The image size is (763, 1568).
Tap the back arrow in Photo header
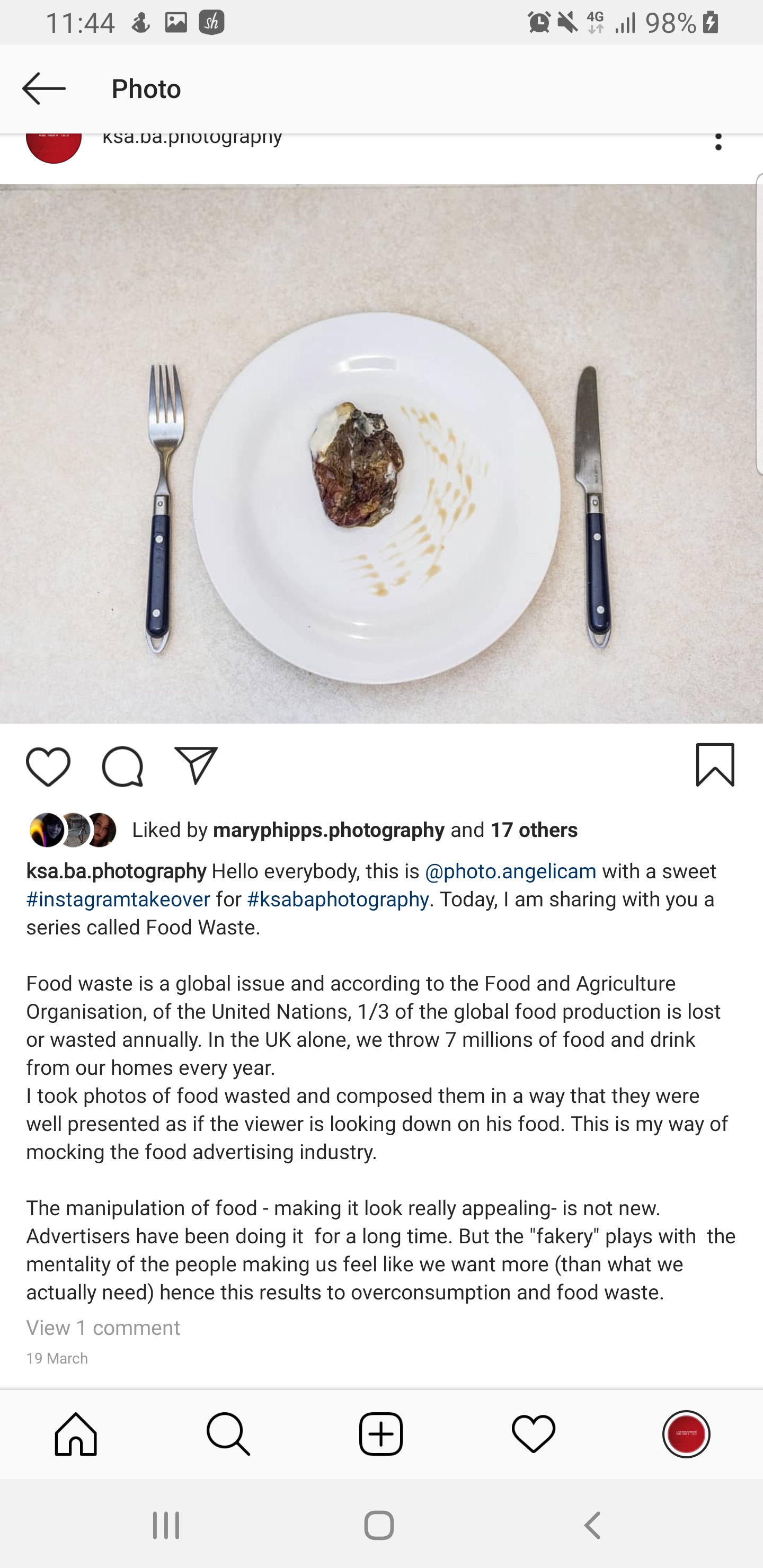point(44,89)
